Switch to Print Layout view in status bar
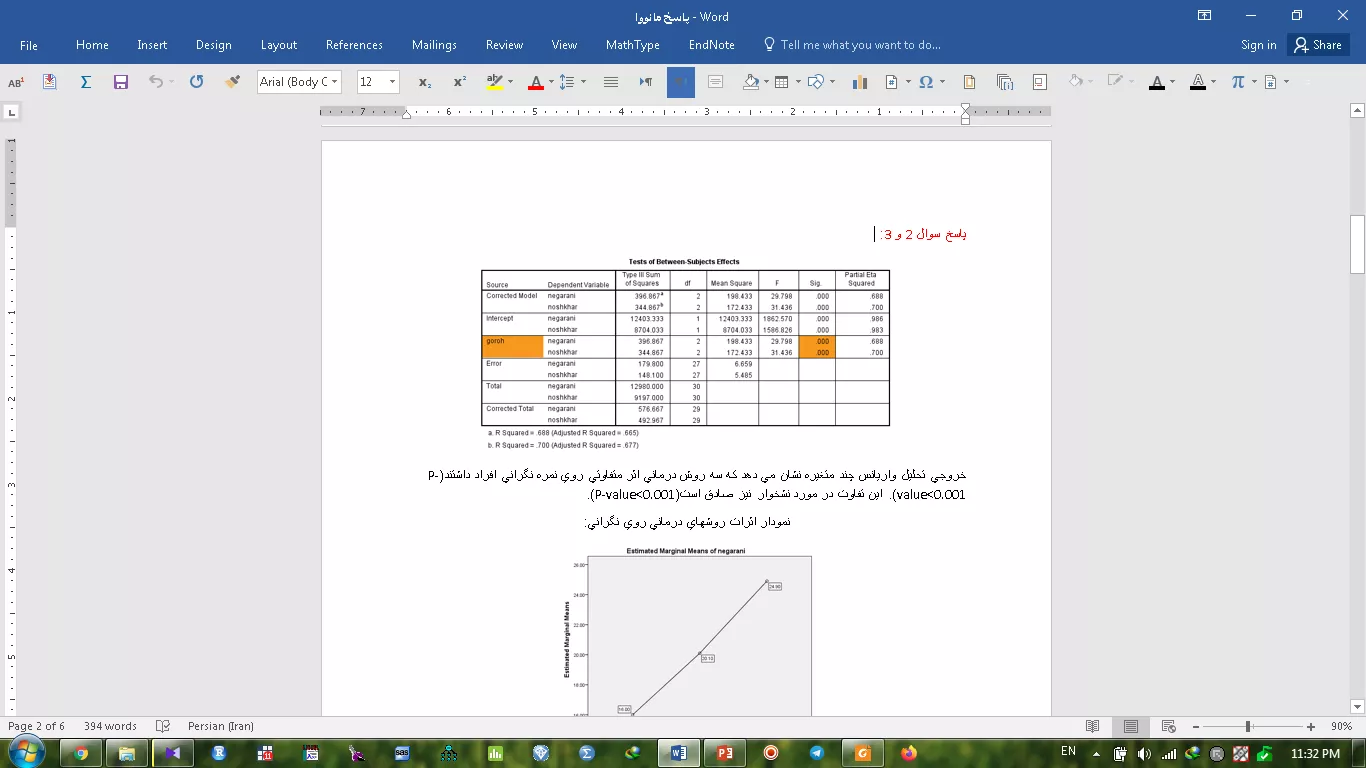Image resolution: width=1366 pixels, height=768 pixels. tap(1130, 727)
